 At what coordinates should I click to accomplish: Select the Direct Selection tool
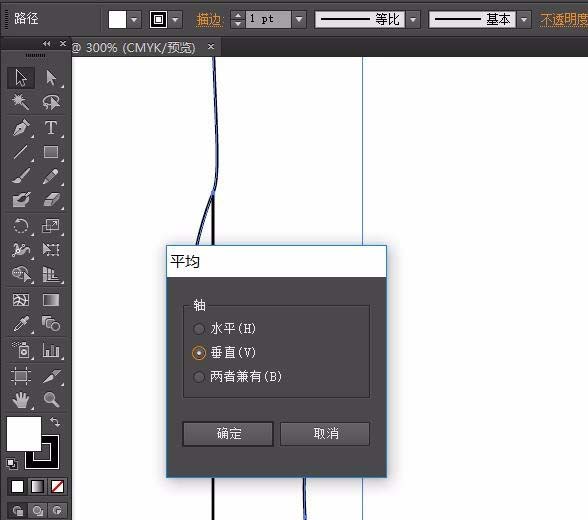pos(51,78)
